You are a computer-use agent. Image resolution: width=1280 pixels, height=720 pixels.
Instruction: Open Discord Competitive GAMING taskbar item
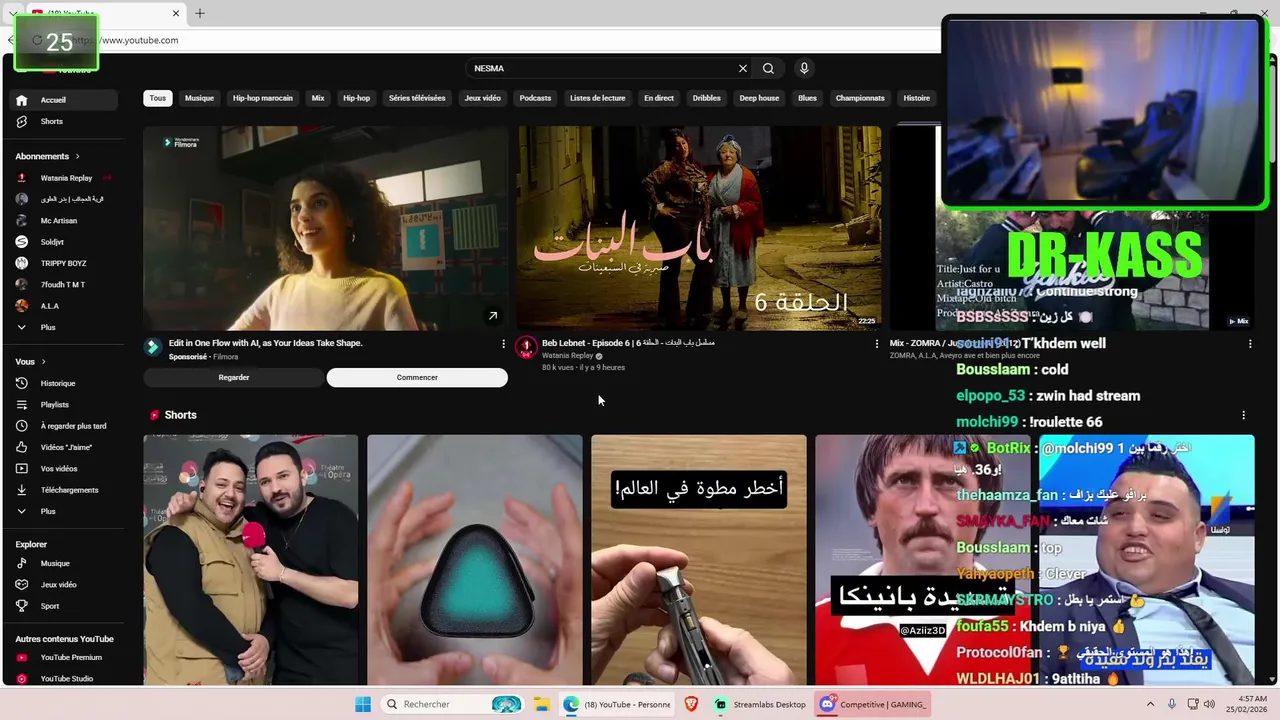[873, 704]
